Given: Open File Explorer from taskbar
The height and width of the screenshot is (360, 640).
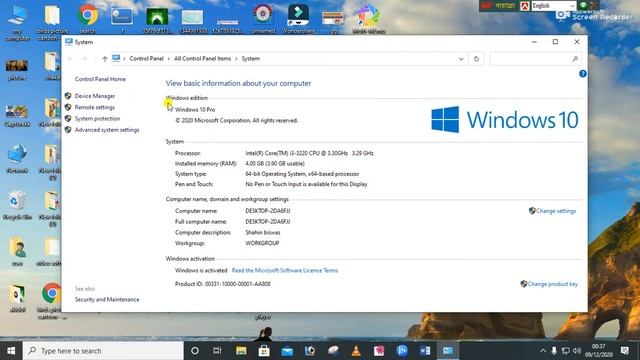Looking at the screenshot, I should (241, 351).
